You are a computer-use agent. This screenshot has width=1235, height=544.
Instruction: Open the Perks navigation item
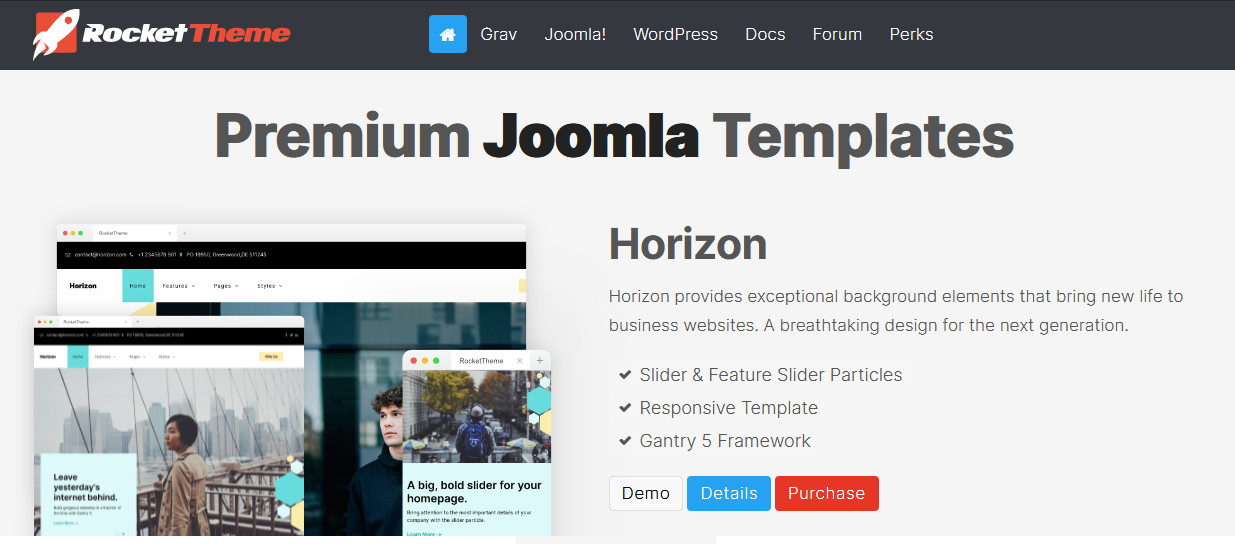[x=911, y=34]
